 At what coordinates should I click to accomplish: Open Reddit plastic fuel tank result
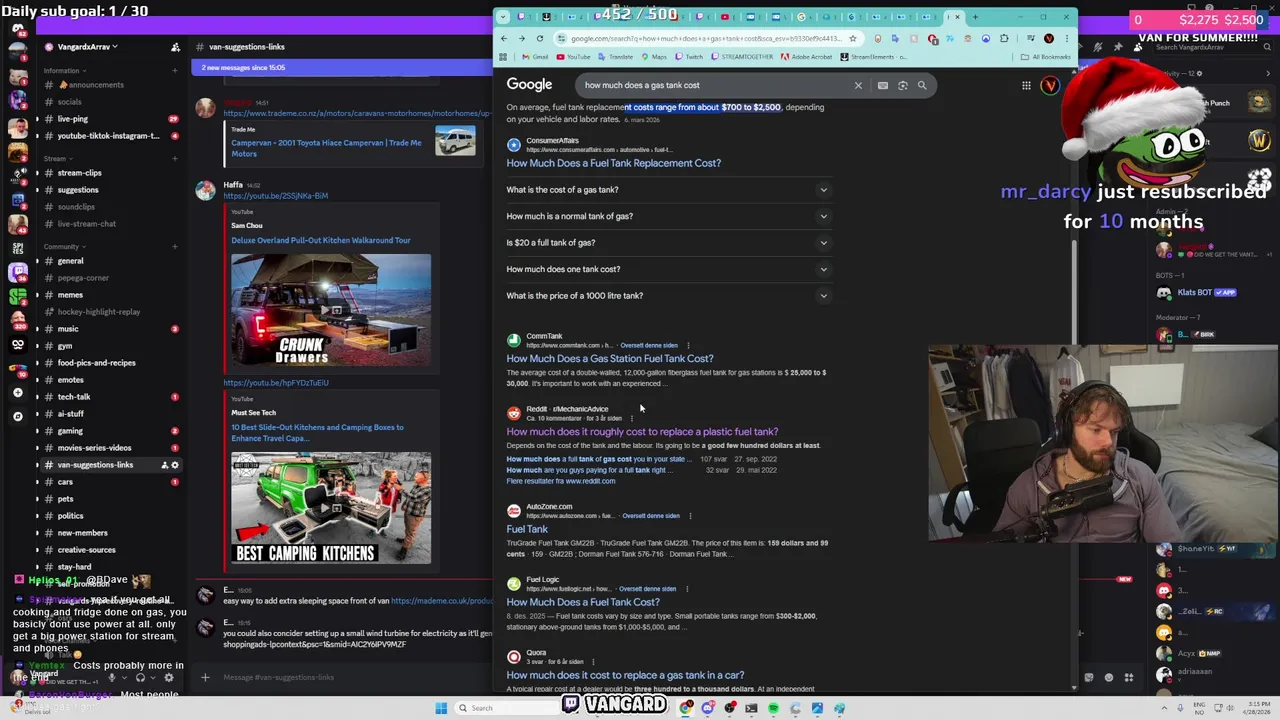(642, 432)
